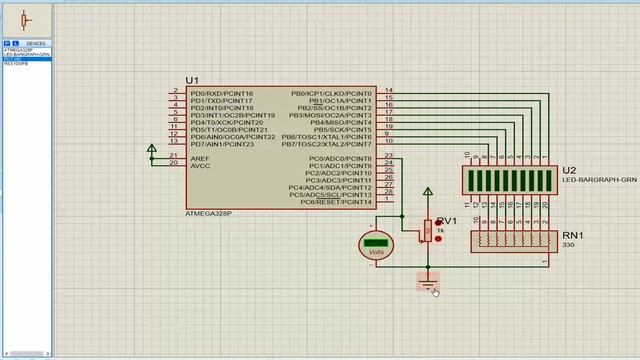Image resolution: width=640 pixels, height=360 pixels.
Task: Click pin PB5/SCK/PCINT5 label
Action: 343,130
